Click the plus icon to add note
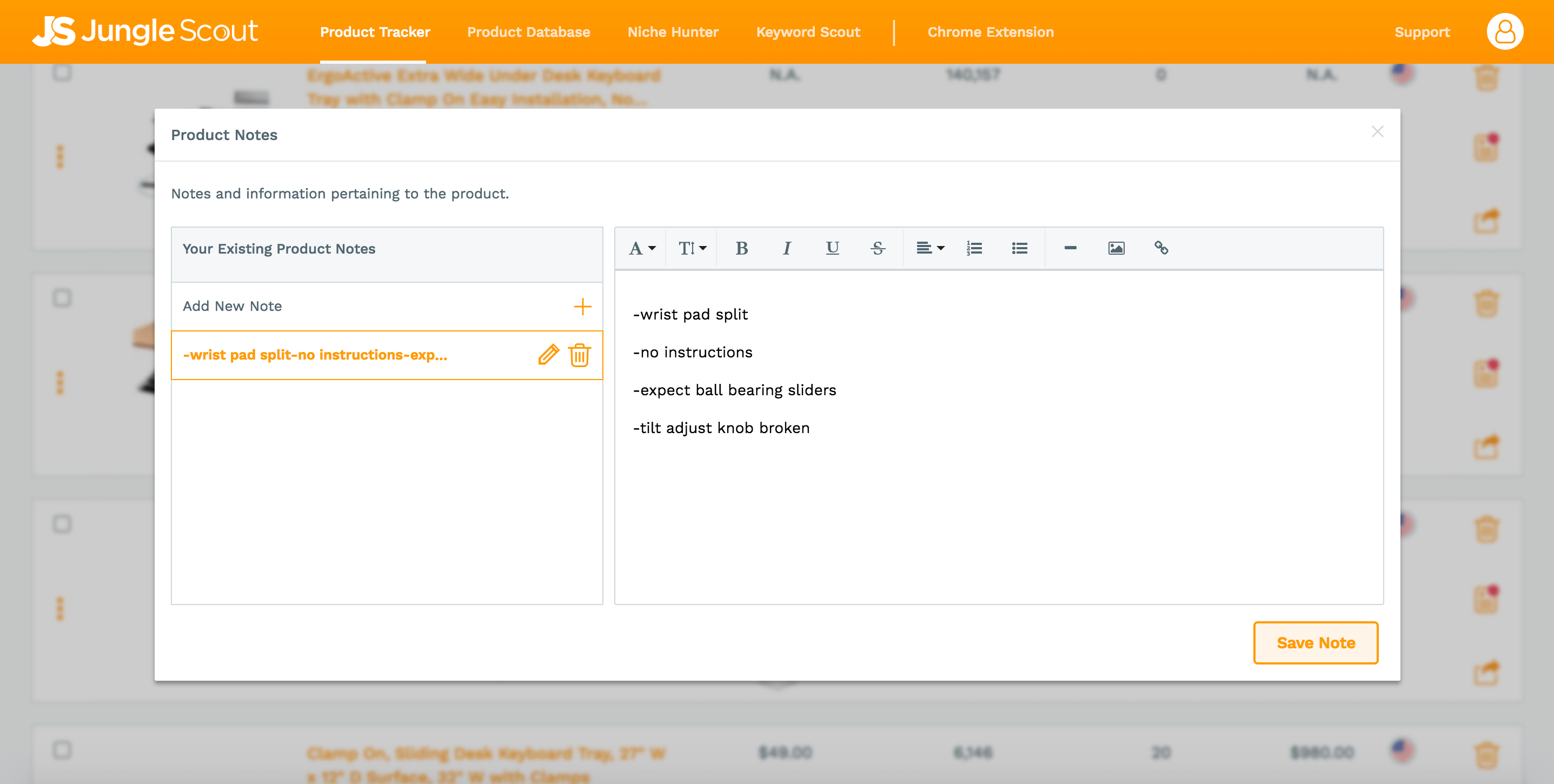 (x=582, y=307)
